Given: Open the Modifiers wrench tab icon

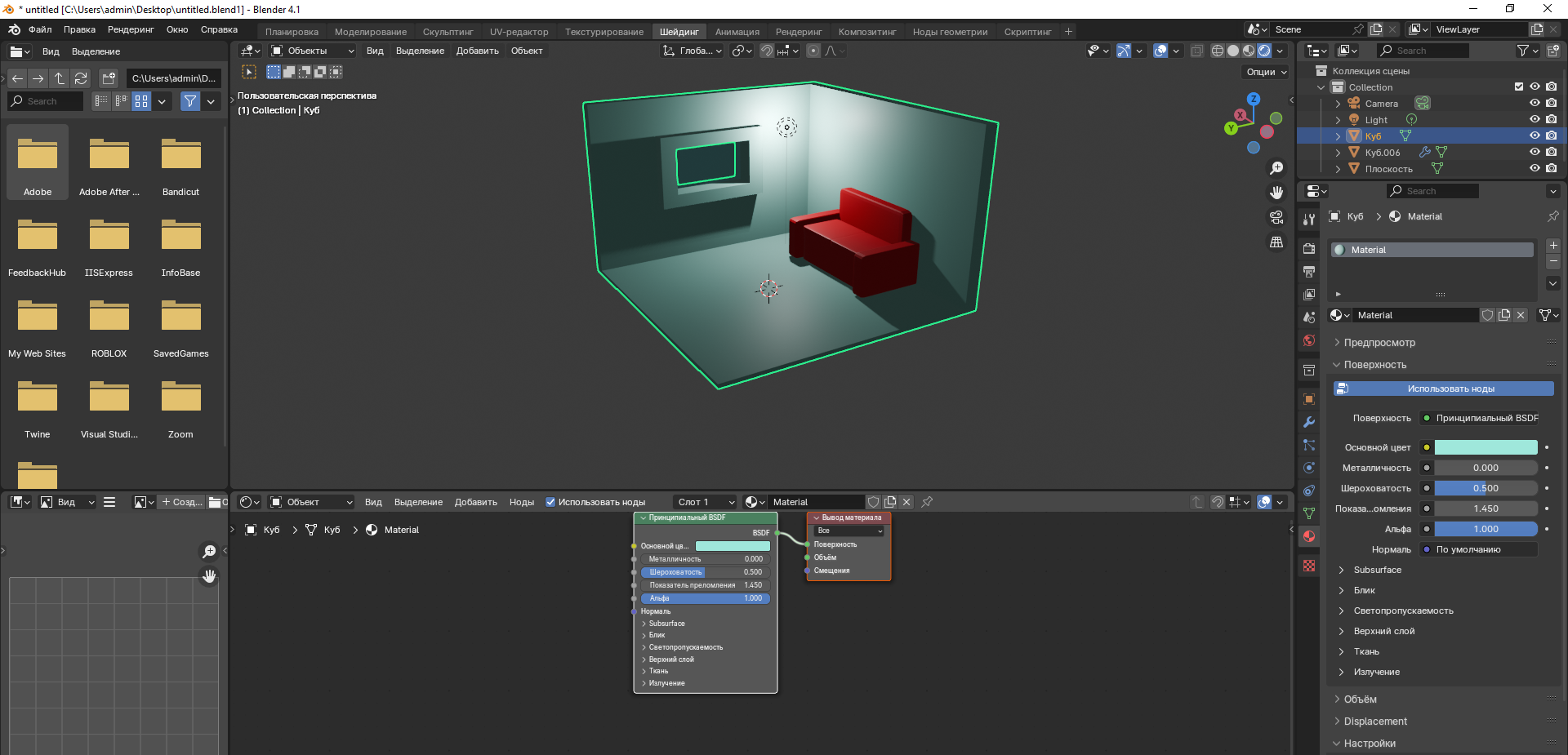Looking at the screenshot, I should tap(1309, 422).
